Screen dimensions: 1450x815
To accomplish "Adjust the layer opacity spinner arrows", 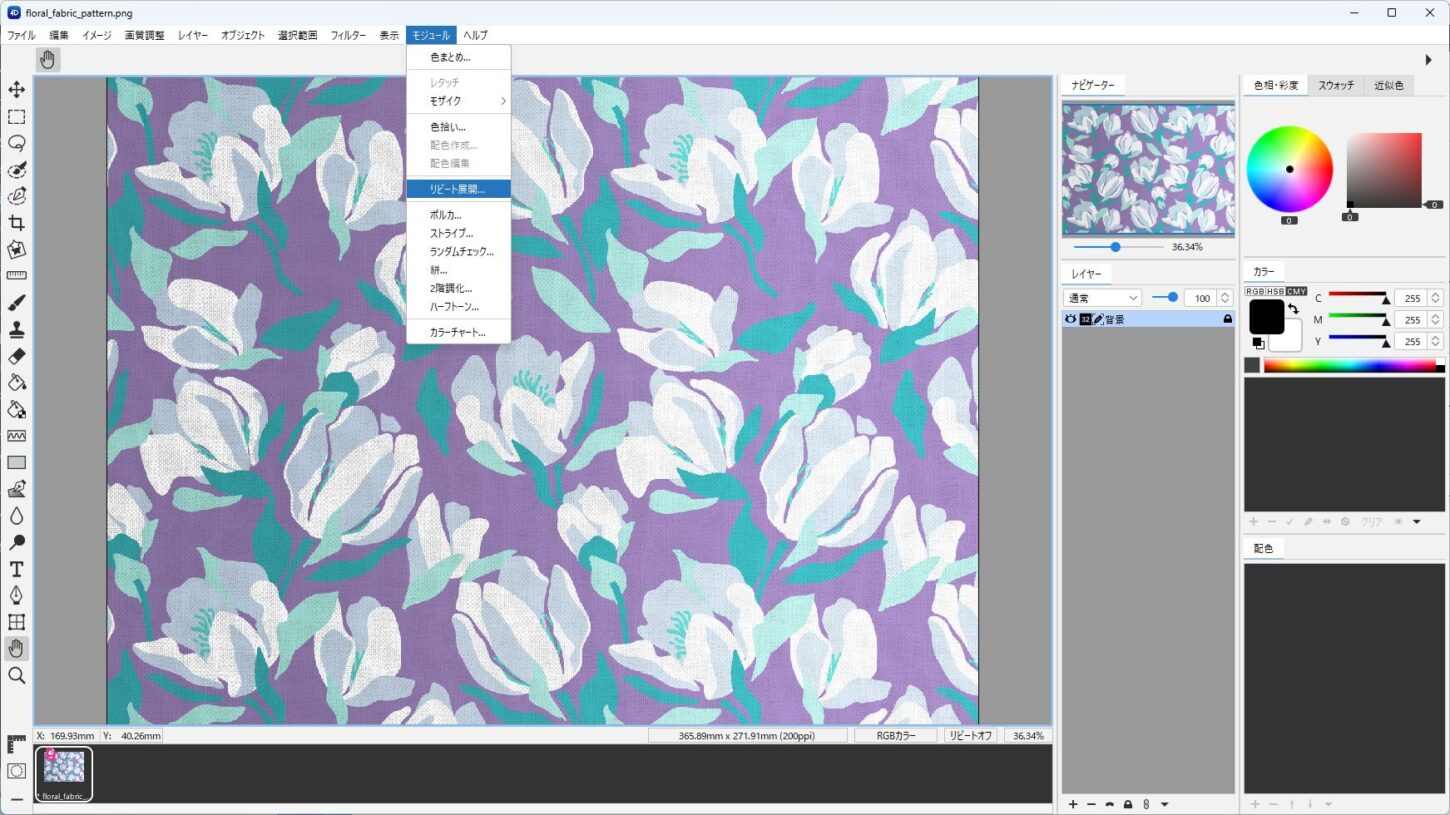I will coord(1226,298).
